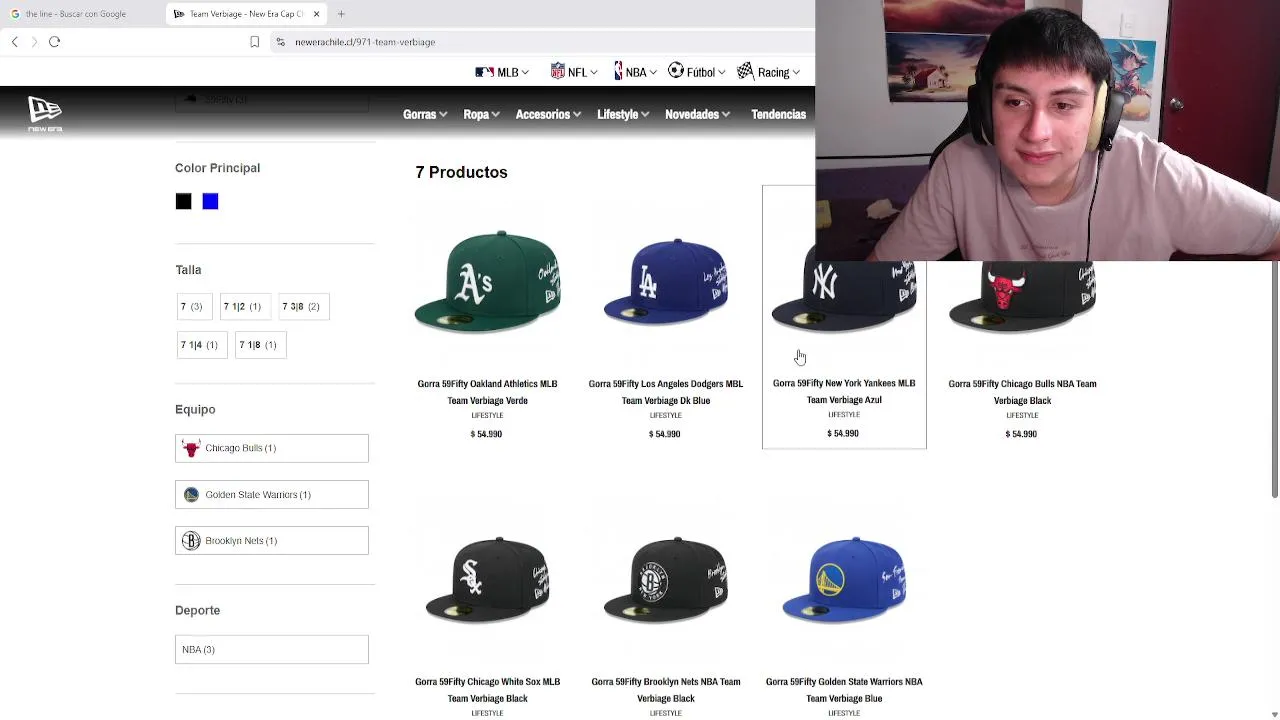
Task: Click the New Era logo
Action: click(x=45, y=114)
